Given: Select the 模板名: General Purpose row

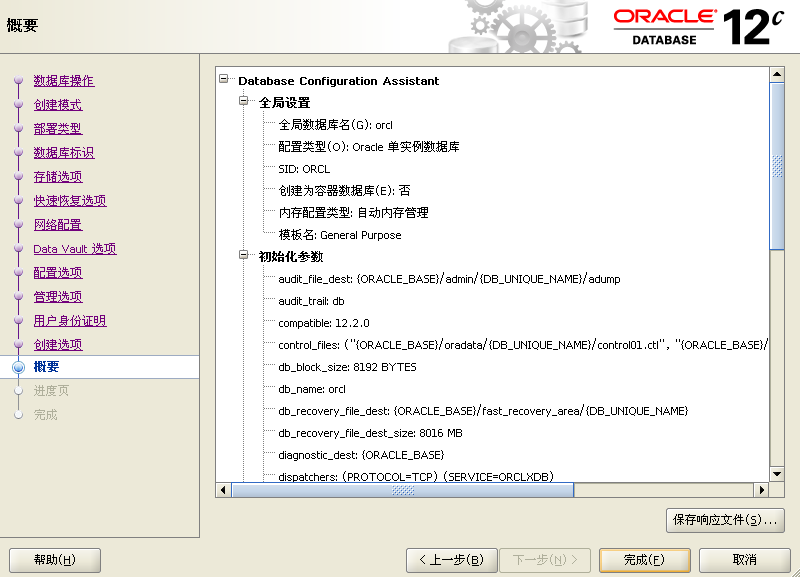Looking at the screenshot, I should [340, 235].
